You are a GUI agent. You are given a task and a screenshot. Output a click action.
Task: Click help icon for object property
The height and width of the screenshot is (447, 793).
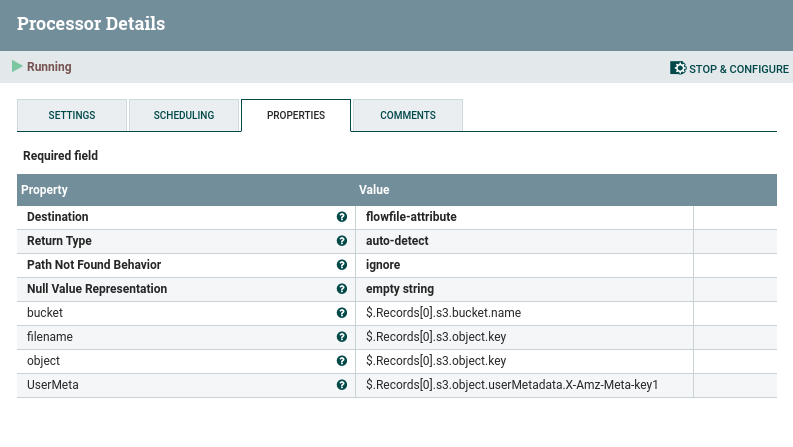click(342, 361)
